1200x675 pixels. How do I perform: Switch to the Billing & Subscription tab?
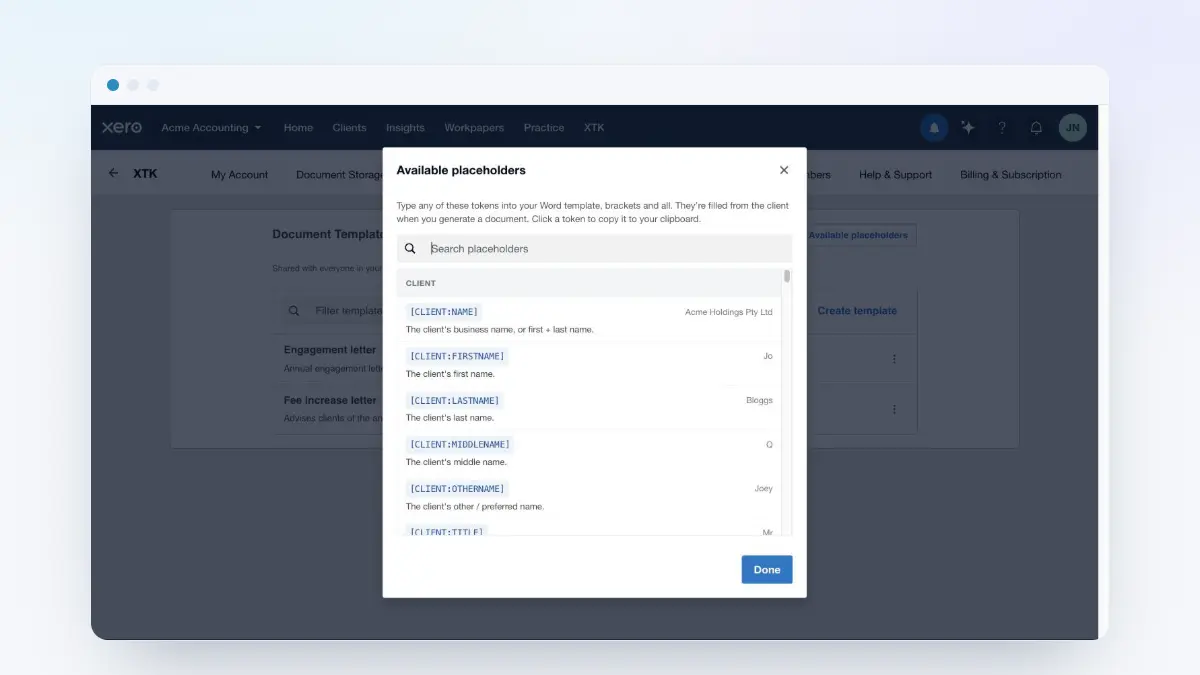pos(1011,175)
